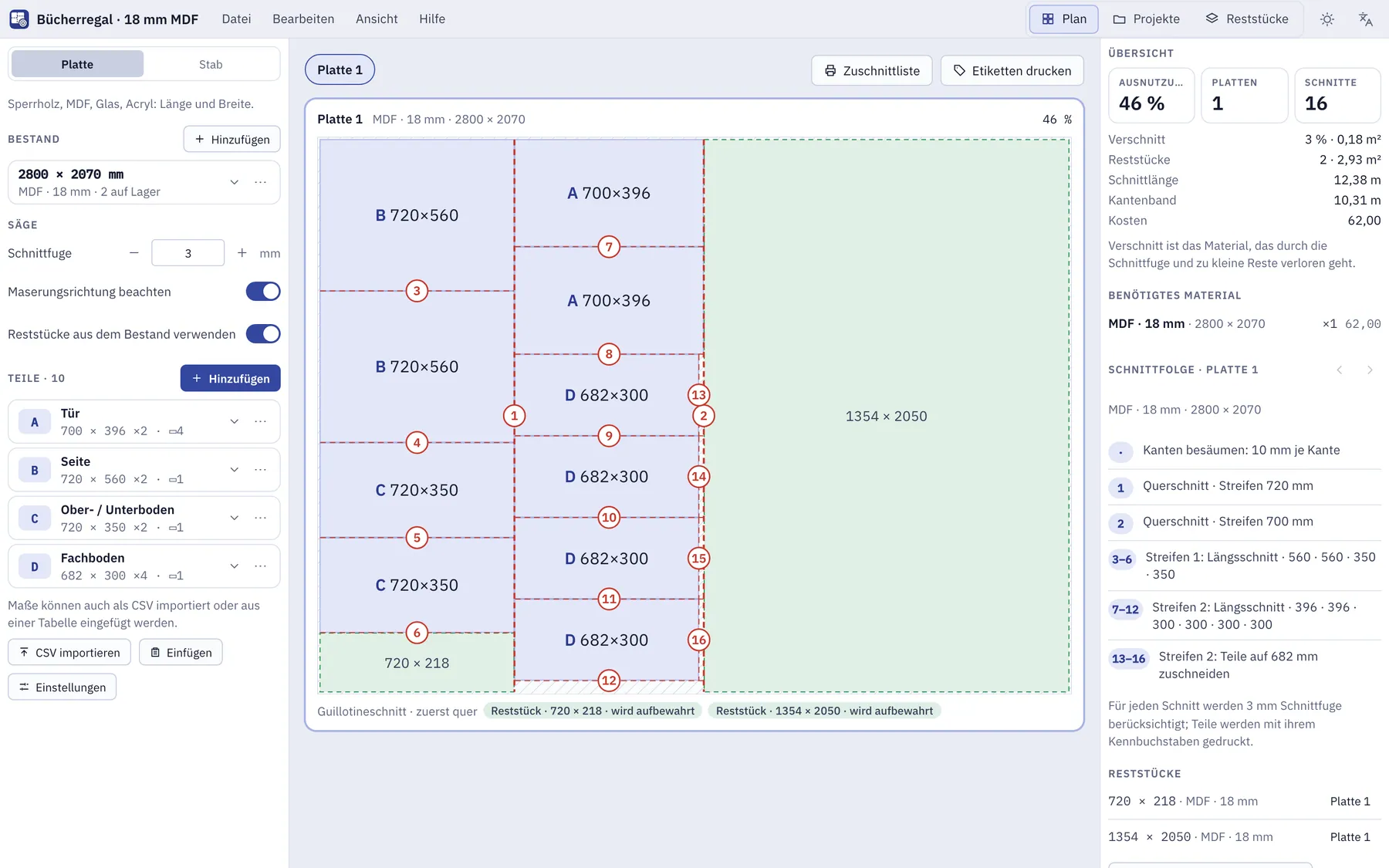Select the Plan view tab
Viewport: 1389px width, 868px height.
coord(1063,19)
